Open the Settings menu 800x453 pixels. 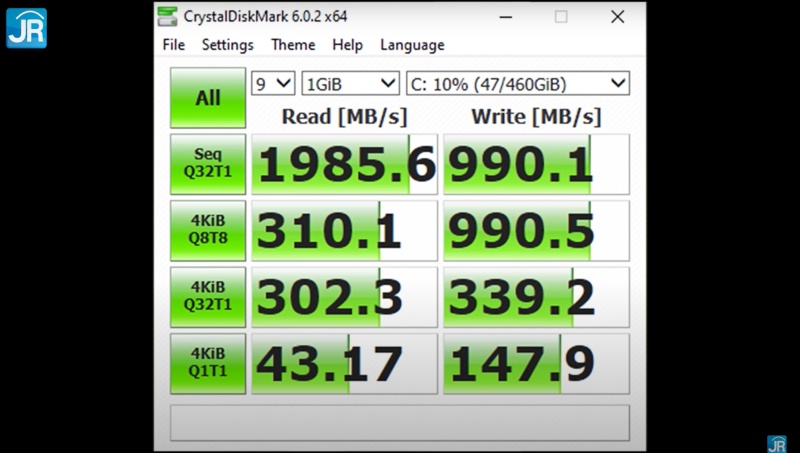228,45
